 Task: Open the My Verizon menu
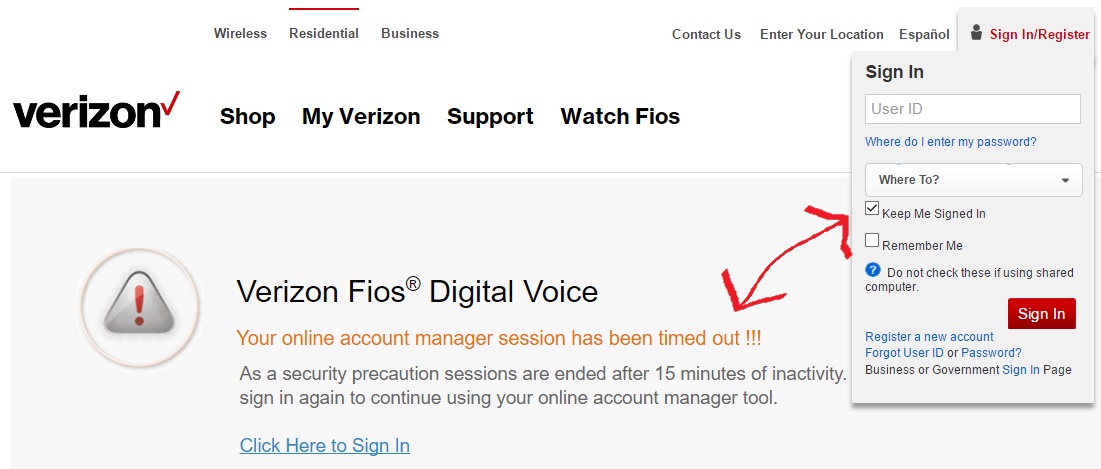[x=361, y=116]
